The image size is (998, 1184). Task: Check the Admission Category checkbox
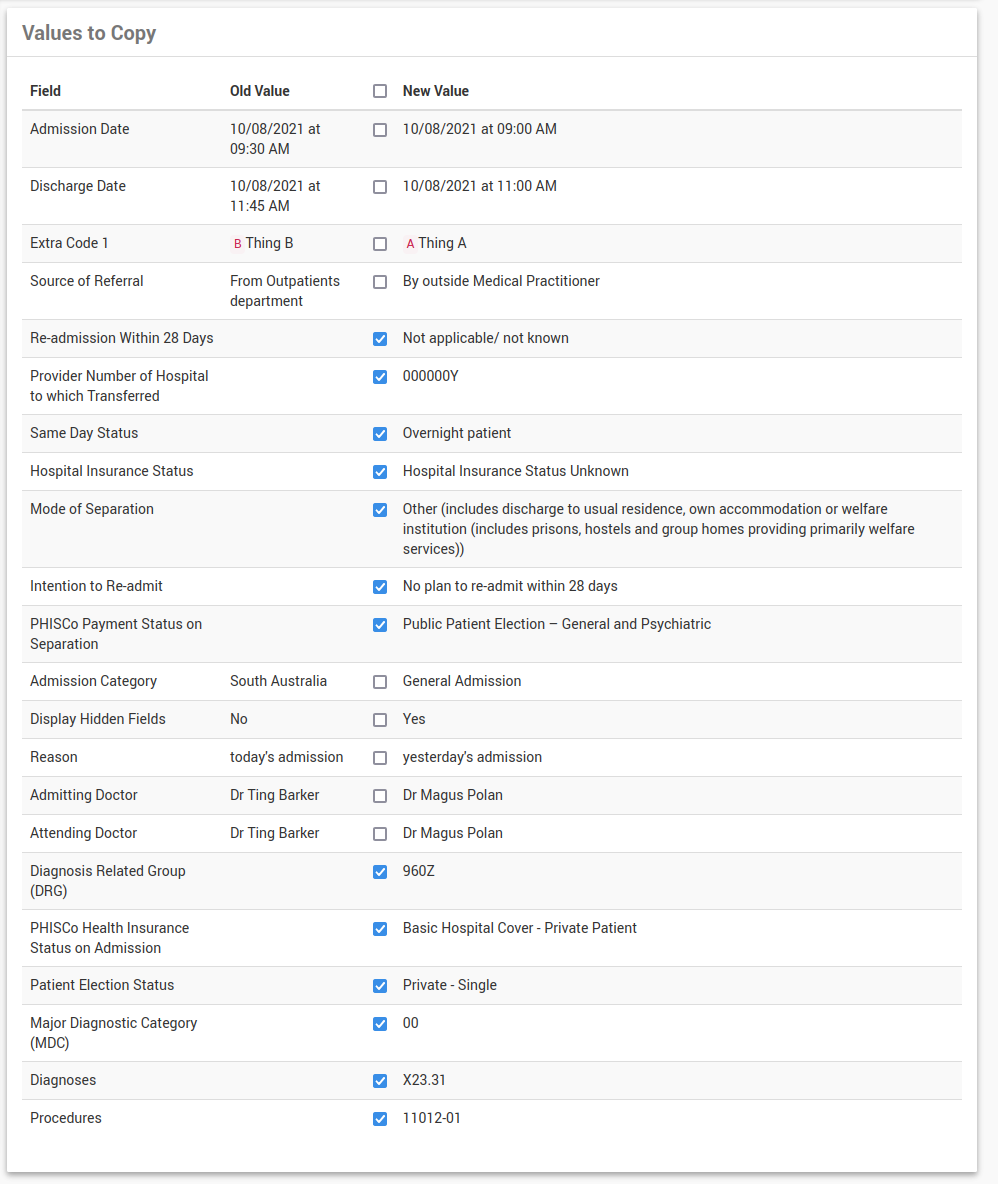click(x=380, y=682)
